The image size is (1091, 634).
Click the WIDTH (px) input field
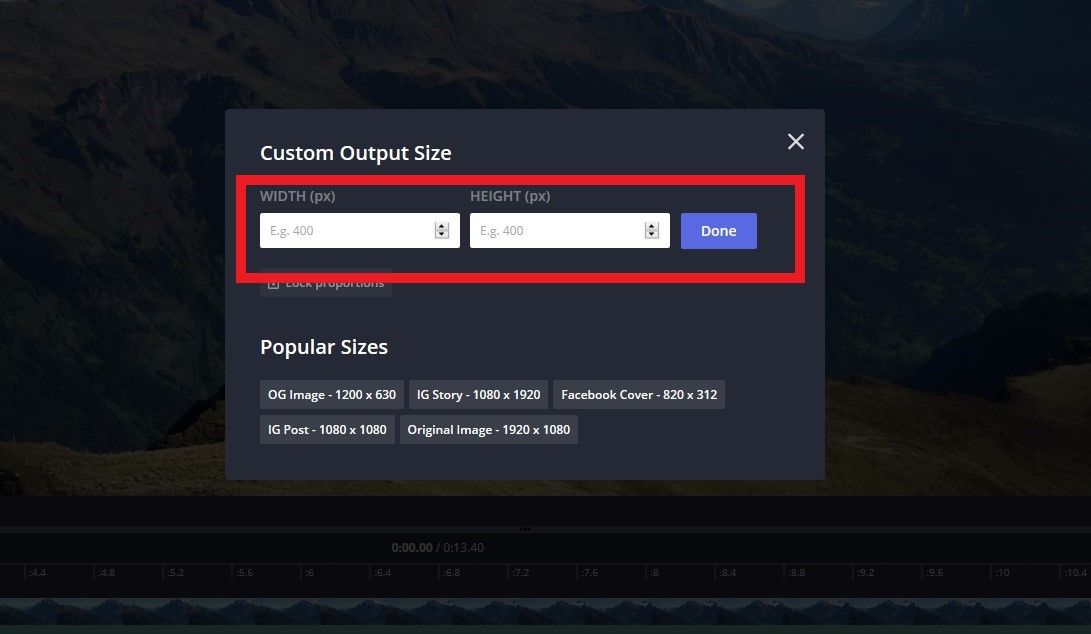coord(345,231)
